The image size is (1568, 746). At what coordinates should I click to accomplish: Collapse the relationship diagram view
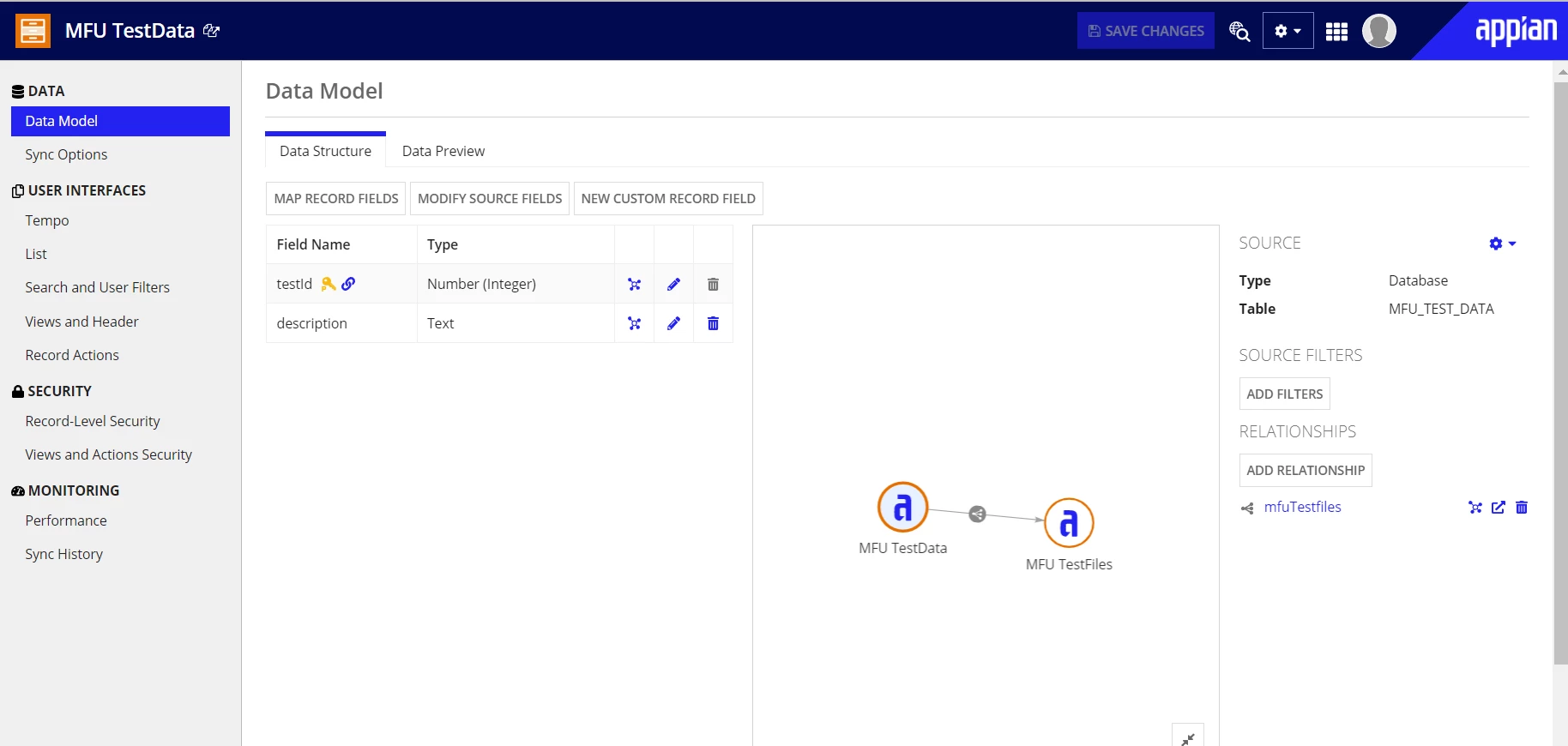pos(1188,737)
